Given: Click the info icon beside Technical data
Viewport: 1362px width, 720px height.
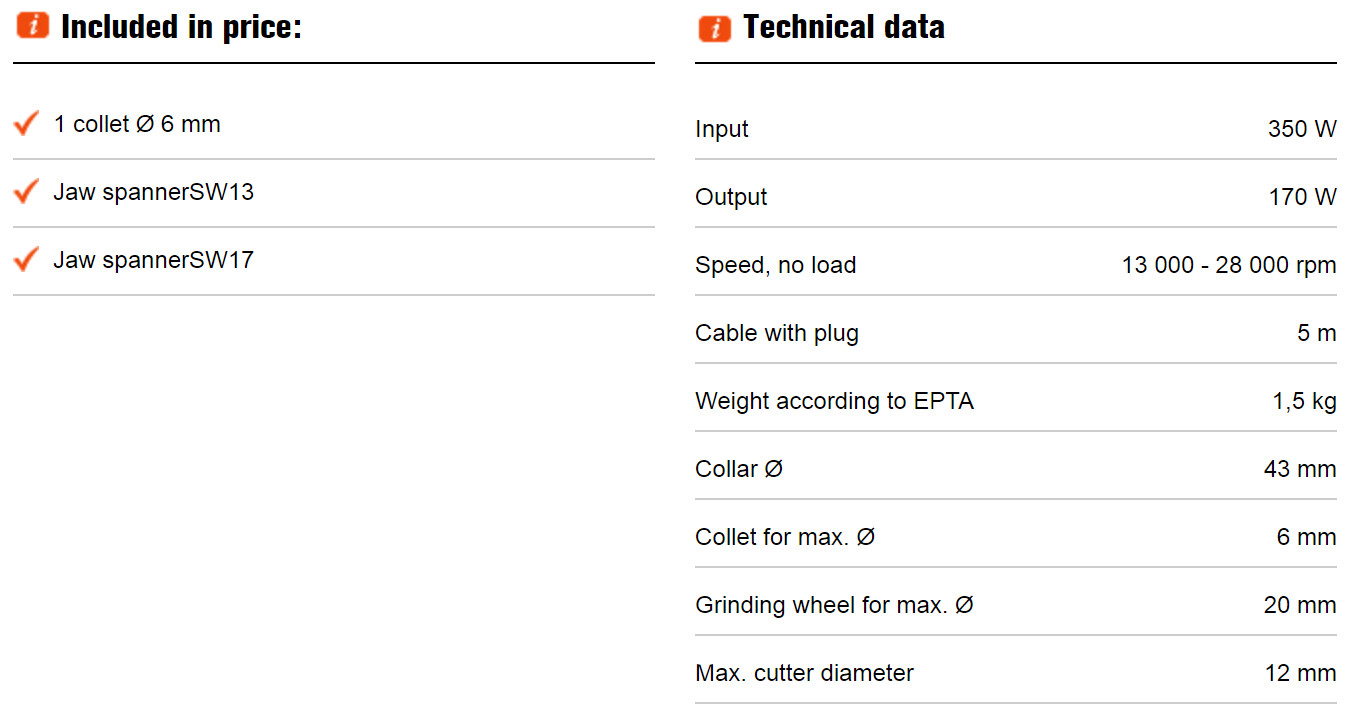Looking at the screenshot, I should point(715,27).
